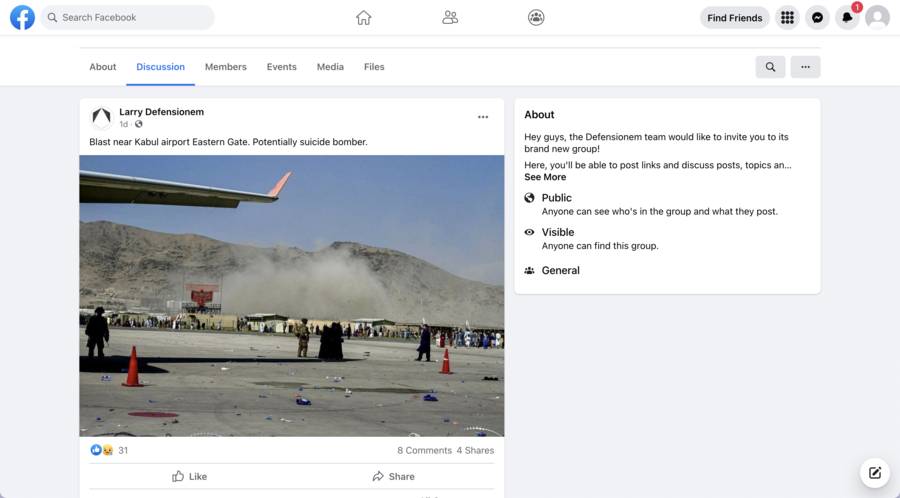Like the Kabul airport blast post
Viewport: 900px width, 498px height.
click(x=189, y=476)
